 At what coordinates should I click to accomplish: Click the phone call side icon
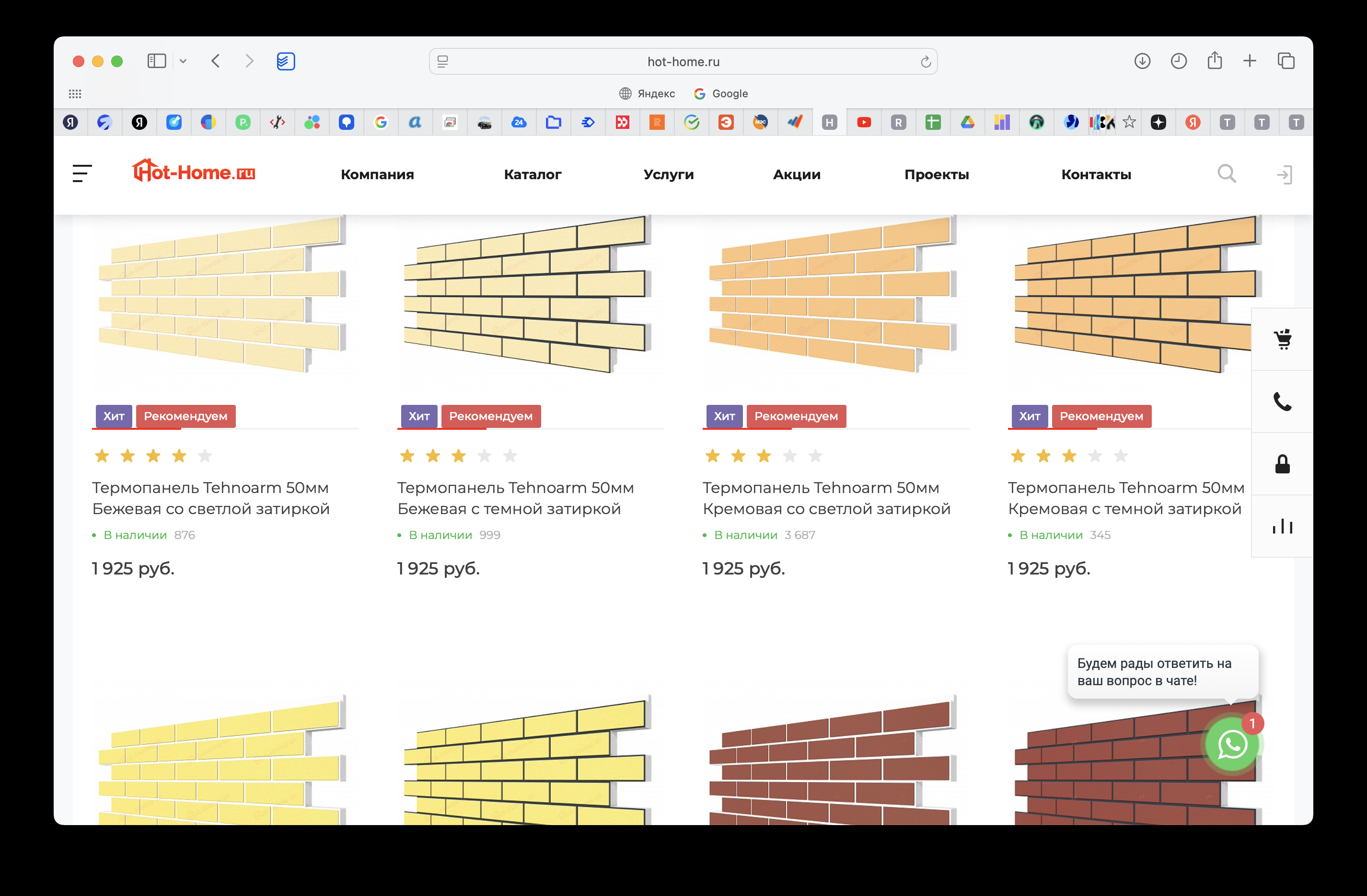pyautogui.click(x=1283, y=402)
